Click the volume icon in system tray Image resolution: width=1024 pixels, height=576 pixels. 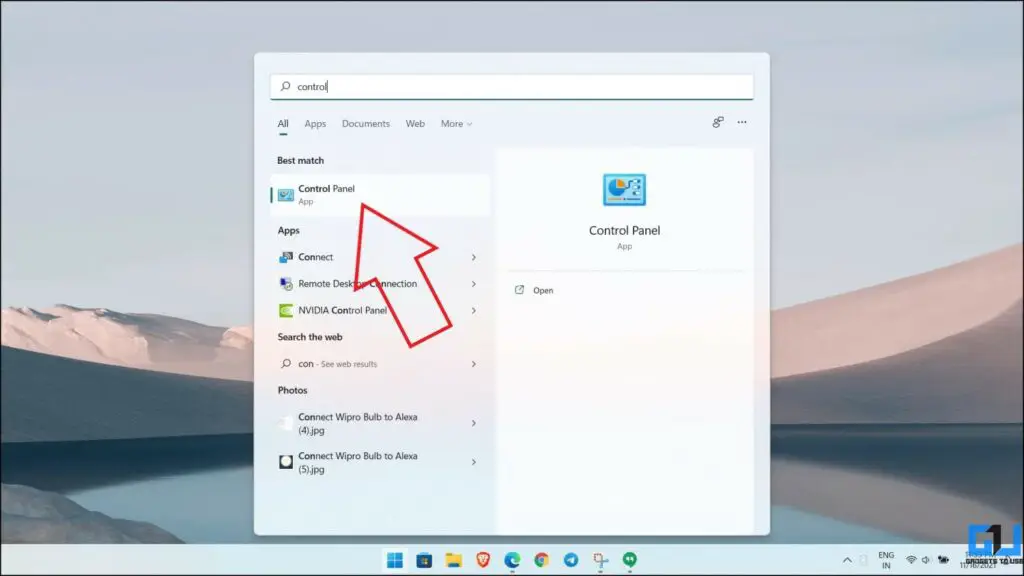click(925, 560)
